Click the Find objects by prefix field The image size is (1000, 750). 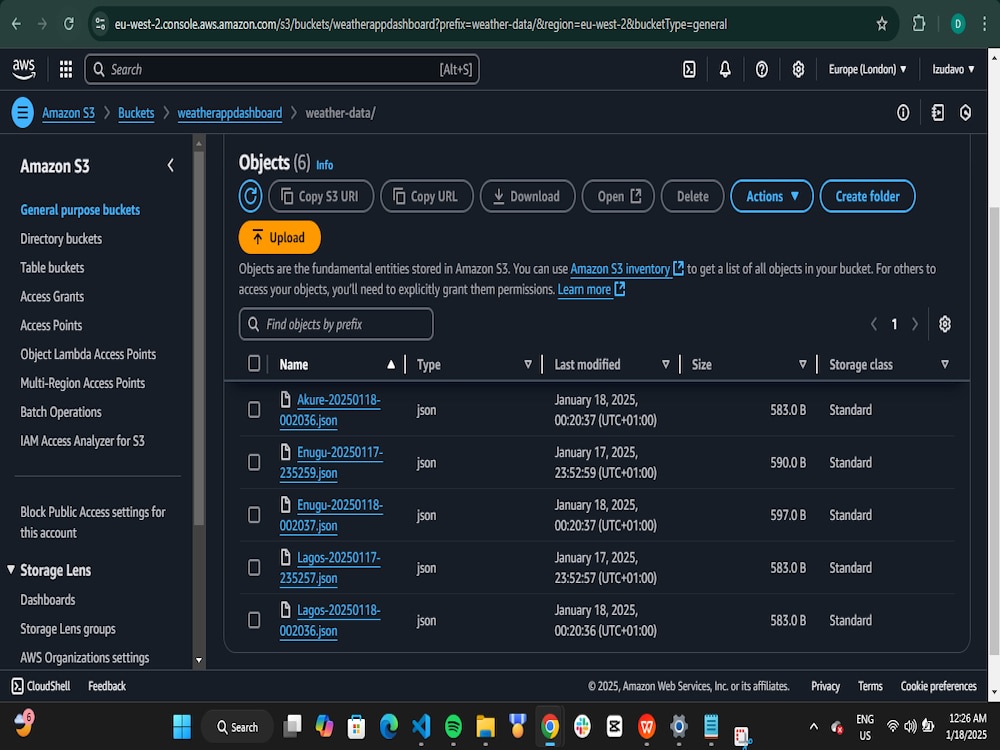pos(336,324)
